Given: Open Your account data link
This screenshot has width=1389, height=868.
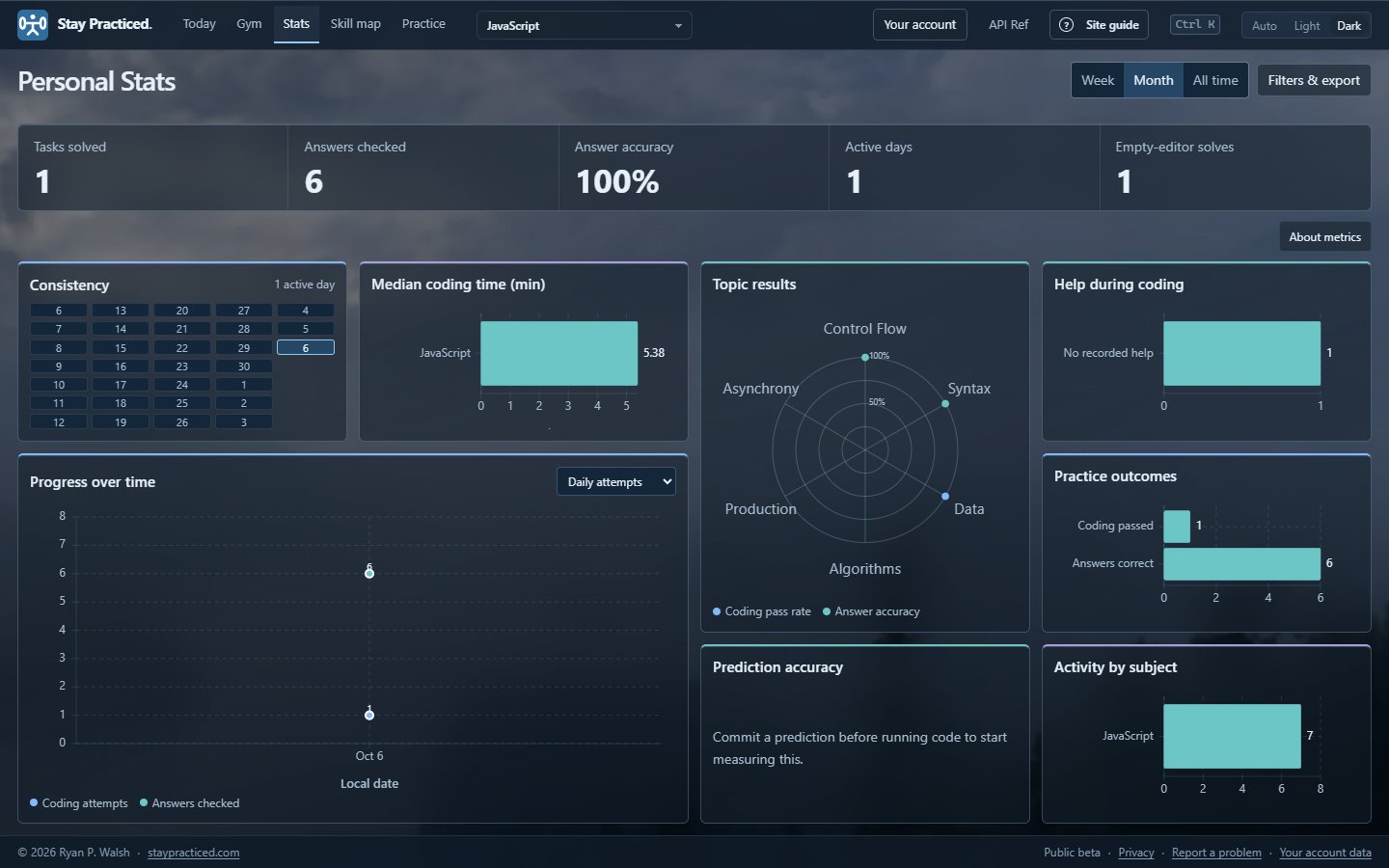Looking at the screenshot, I should (1325, 853).
